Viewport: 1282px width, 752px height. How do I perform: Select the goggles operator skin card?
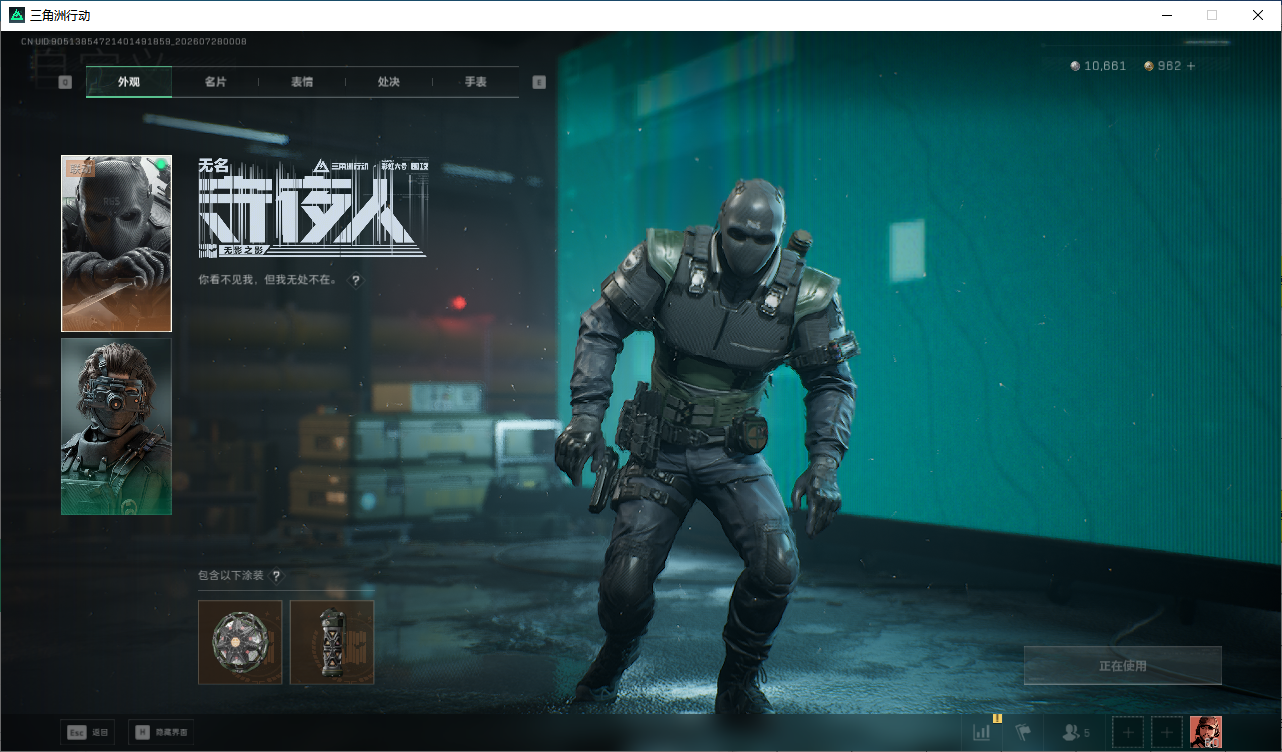pos(116,427)
